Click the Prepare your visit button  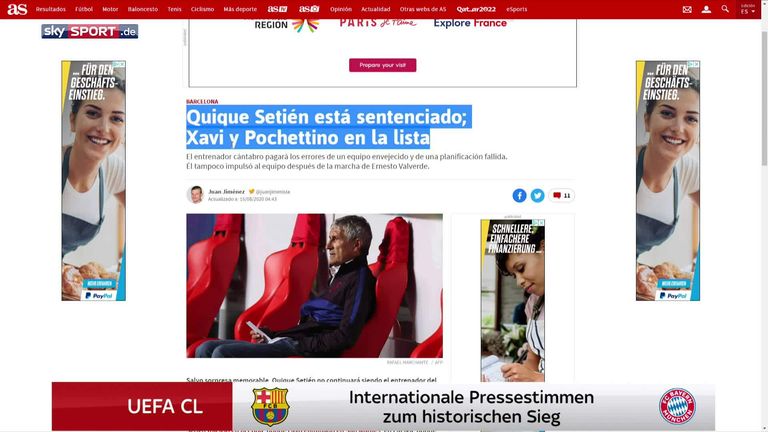pyautogui.click(x=383, y=65)
